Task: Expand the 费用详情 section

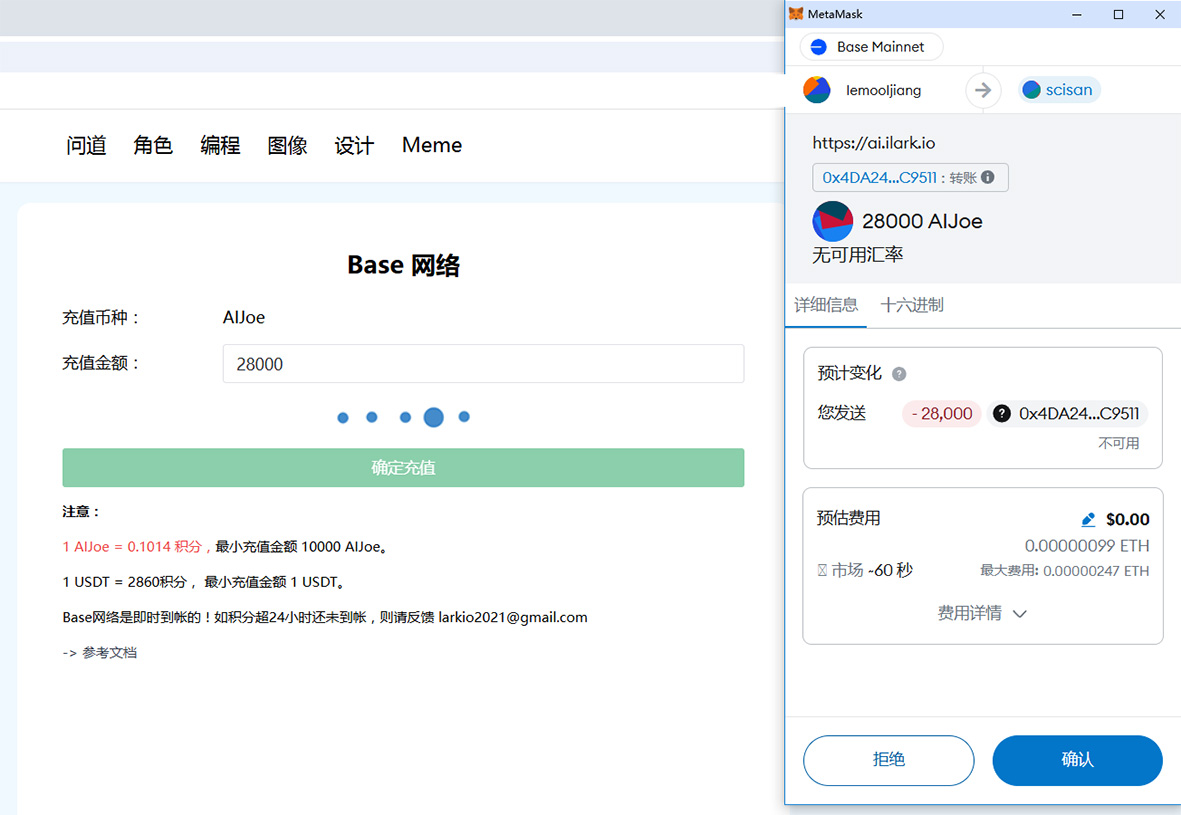Action: pos(981,613)
